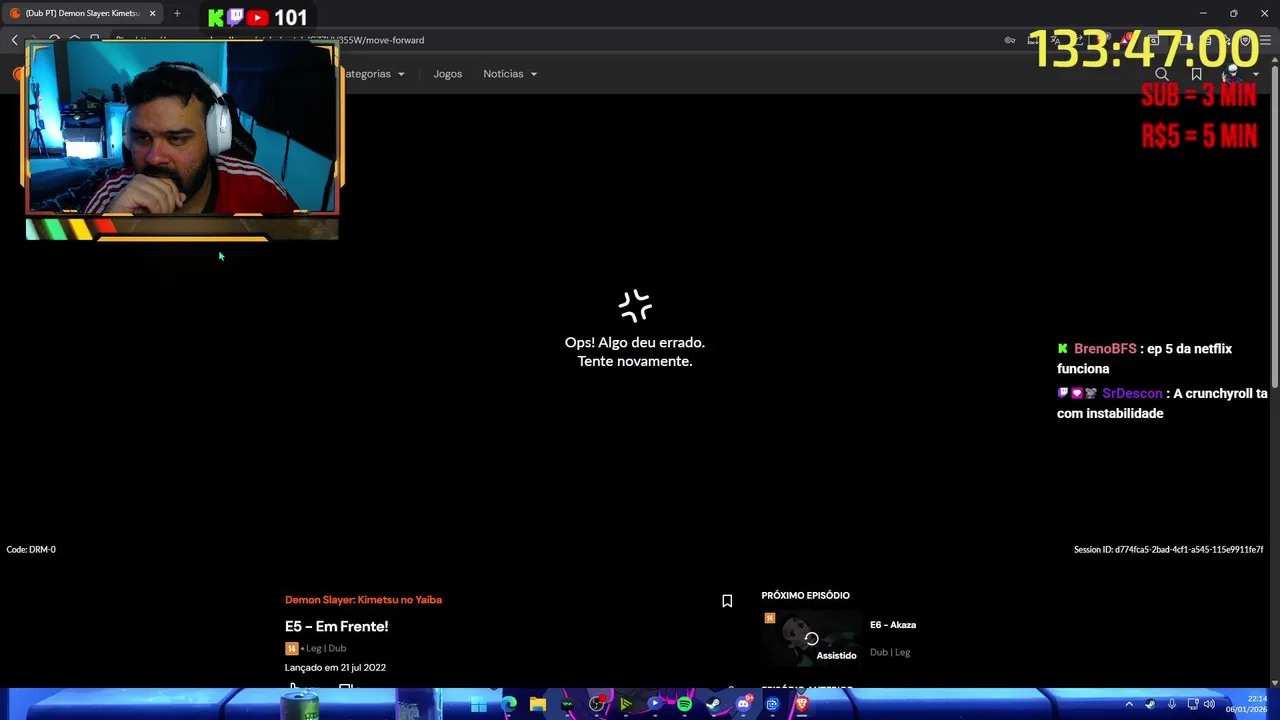This screenshot has width=1280, height=720.
Task: Open the network display tray icon
Action: (1192, 704)
